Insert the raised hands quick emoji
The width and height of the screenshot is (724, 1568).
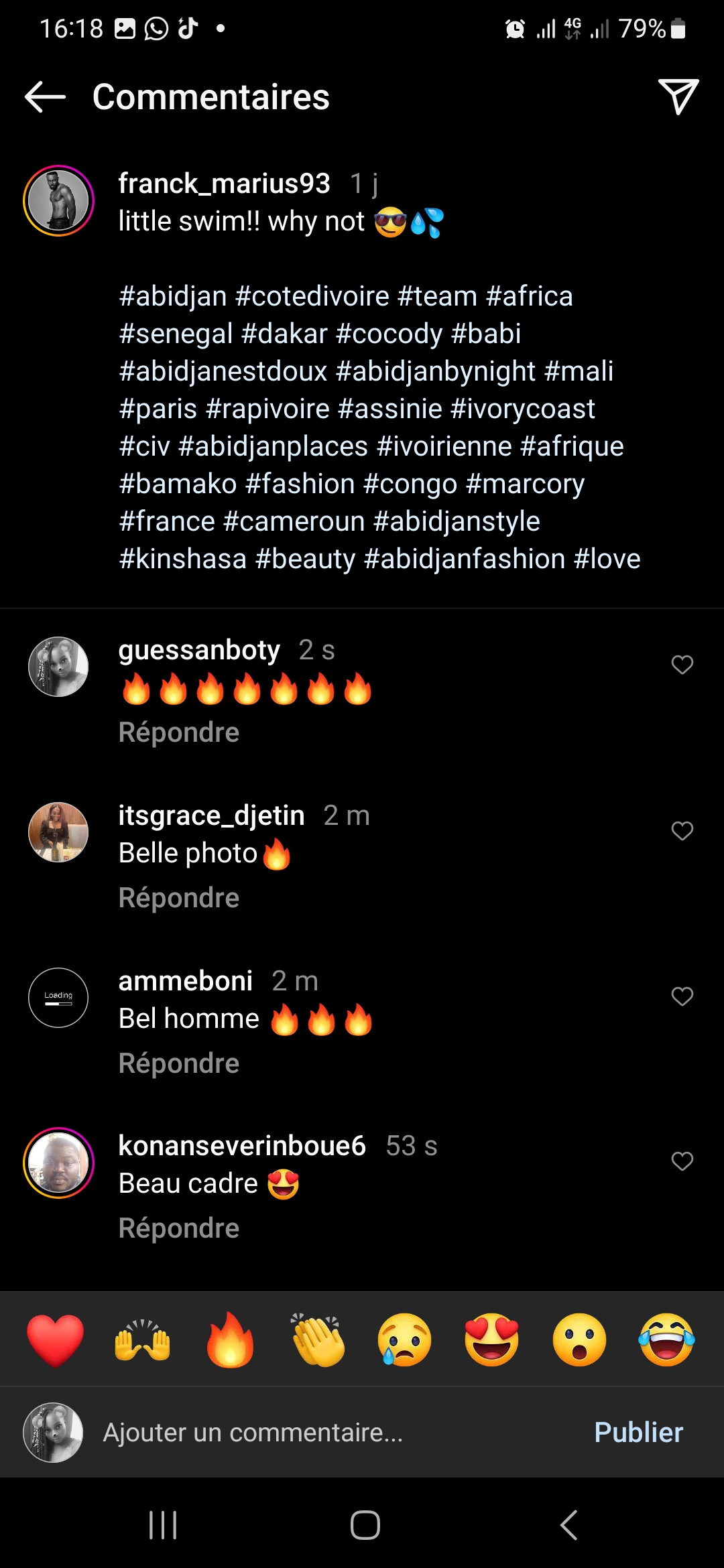(x=143, y=1340)
